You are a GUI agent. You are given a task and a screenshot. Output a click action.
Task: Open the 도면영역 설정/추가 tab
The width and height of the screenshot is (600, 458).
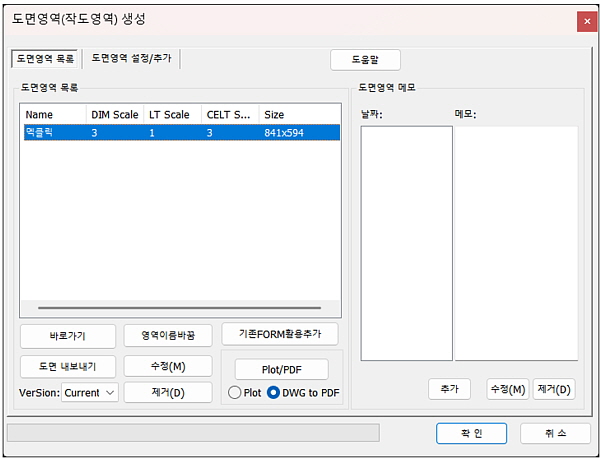point(131,59)
